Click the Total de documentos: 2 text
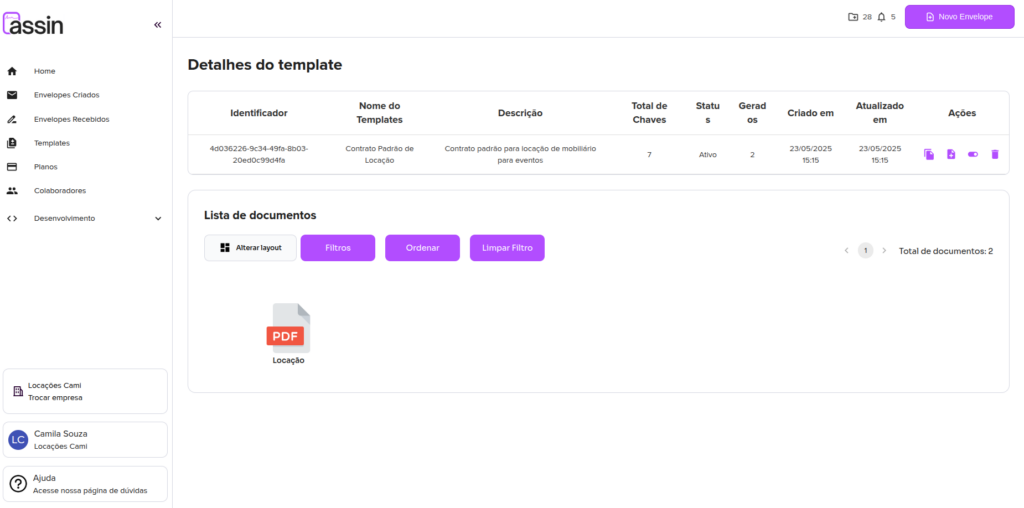1024x508 pixels. [946, 251]
